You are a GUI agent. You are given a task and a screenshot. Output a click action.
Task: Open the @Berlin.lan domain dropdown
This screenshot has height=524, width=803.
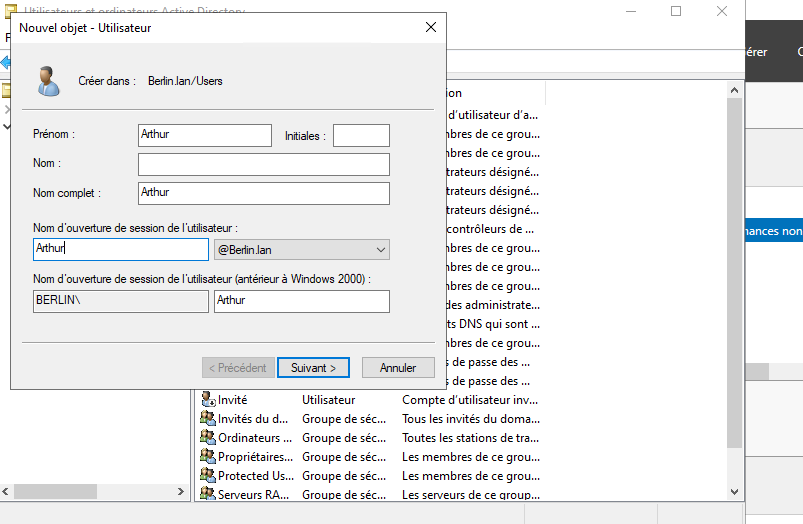(x=302, y=249)
